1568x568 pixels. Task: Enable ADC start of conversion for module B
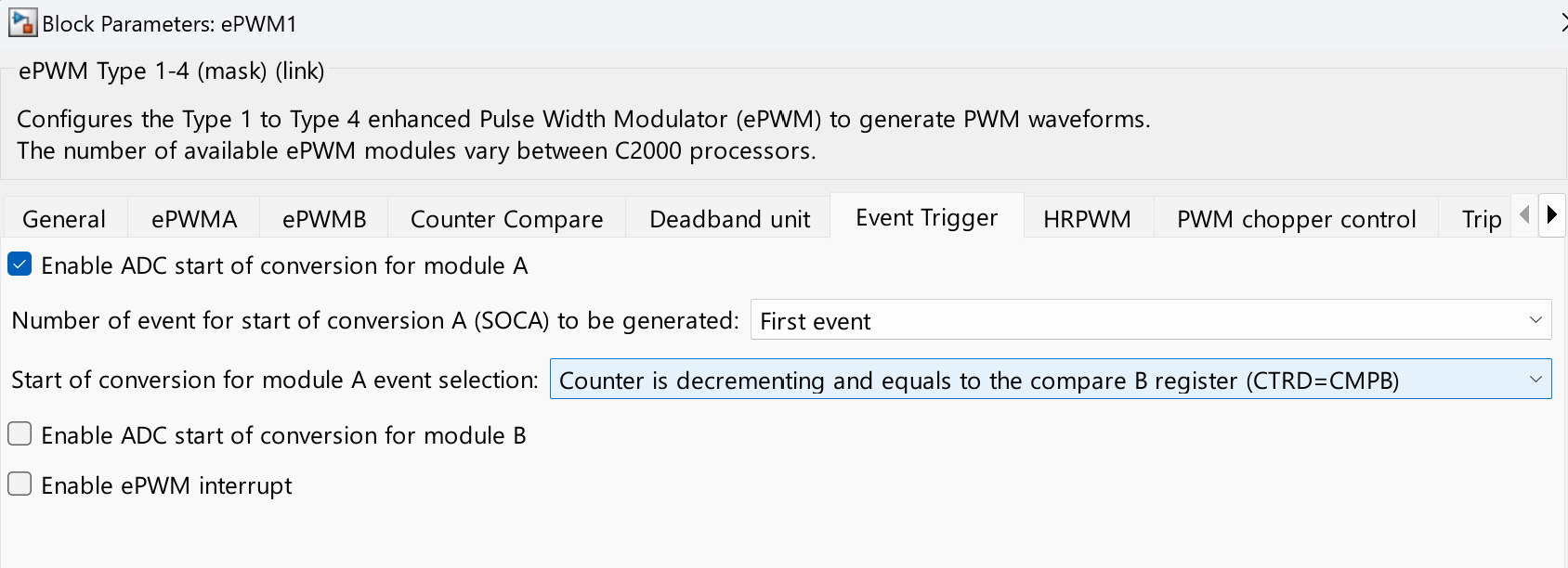tap(20, 434)
